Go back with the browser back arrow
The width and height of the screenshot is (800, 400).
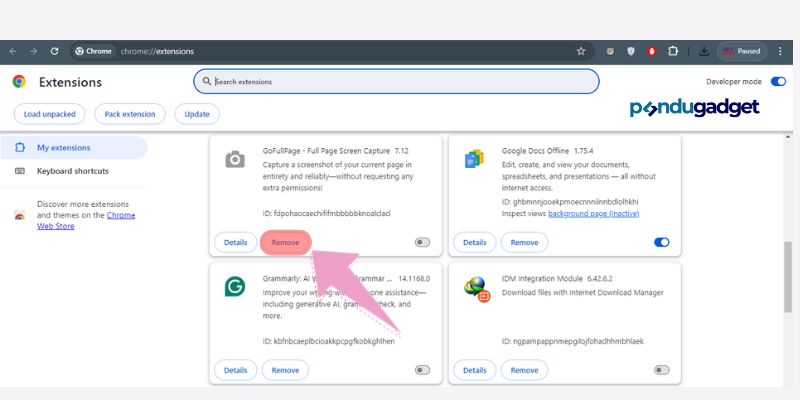pyautogui.click(x=13, y=51)
